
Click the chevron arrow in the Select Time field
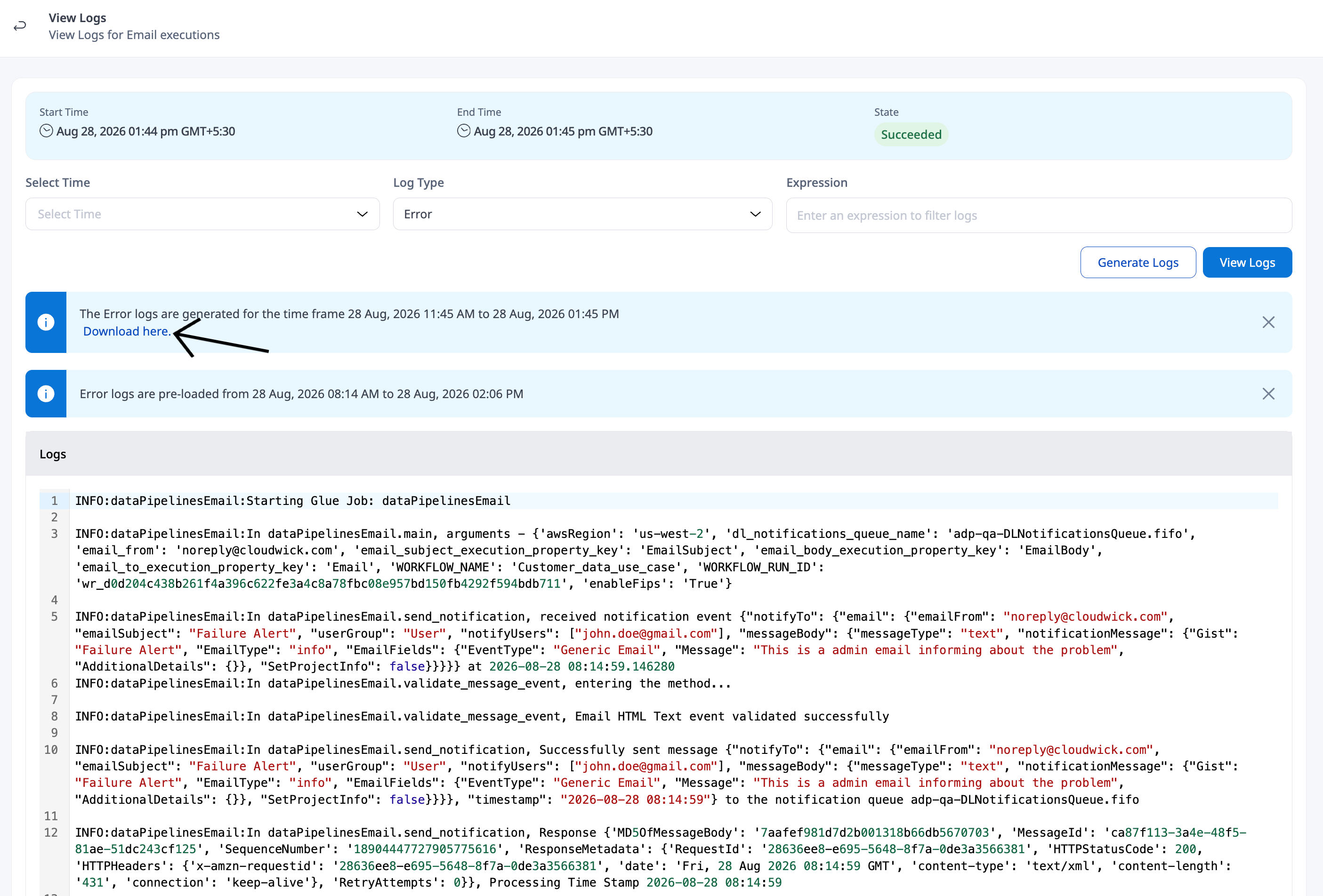362,215
